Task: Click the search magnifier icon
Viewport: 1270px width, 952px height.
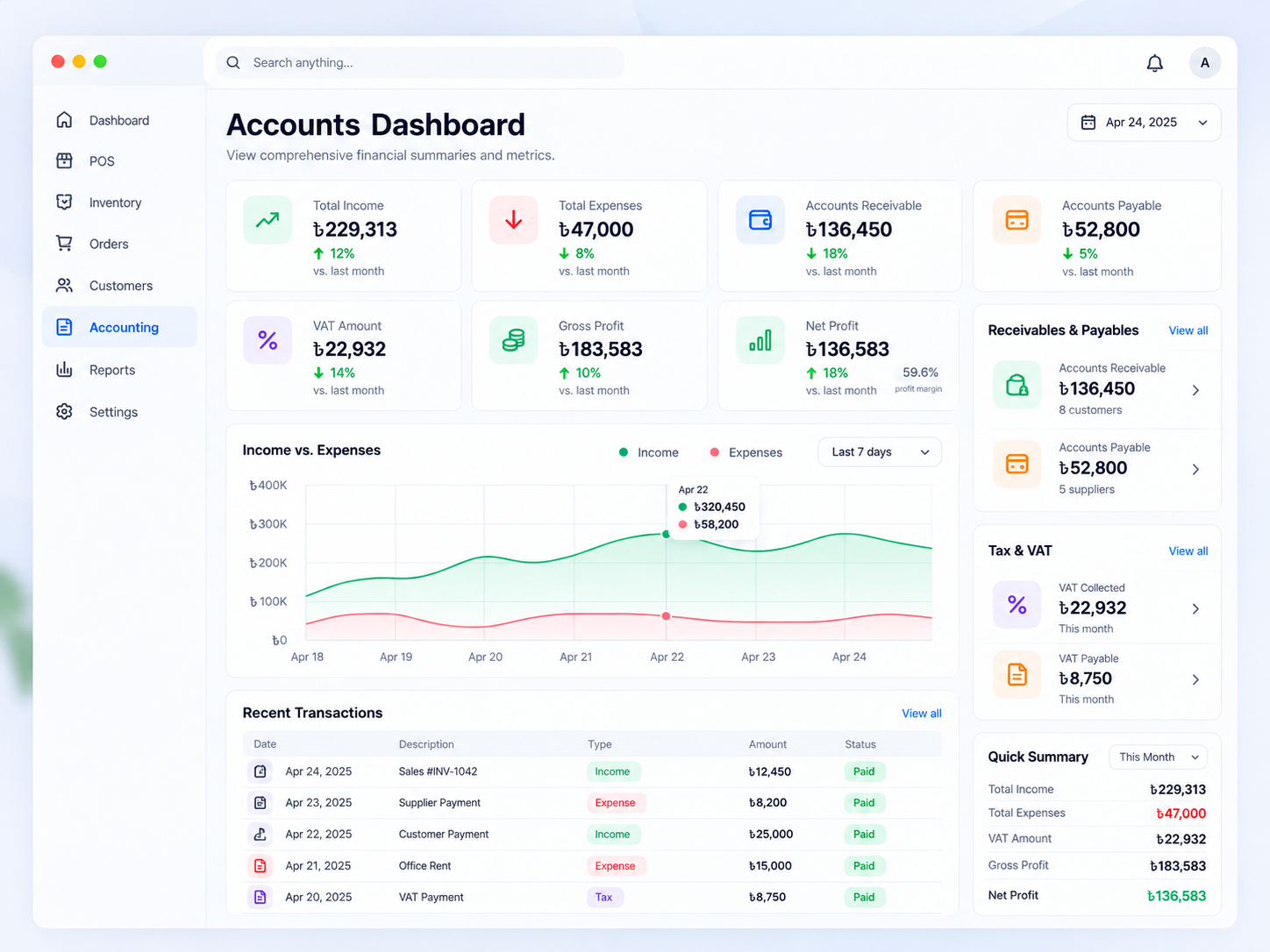Action: pos(233,63)
